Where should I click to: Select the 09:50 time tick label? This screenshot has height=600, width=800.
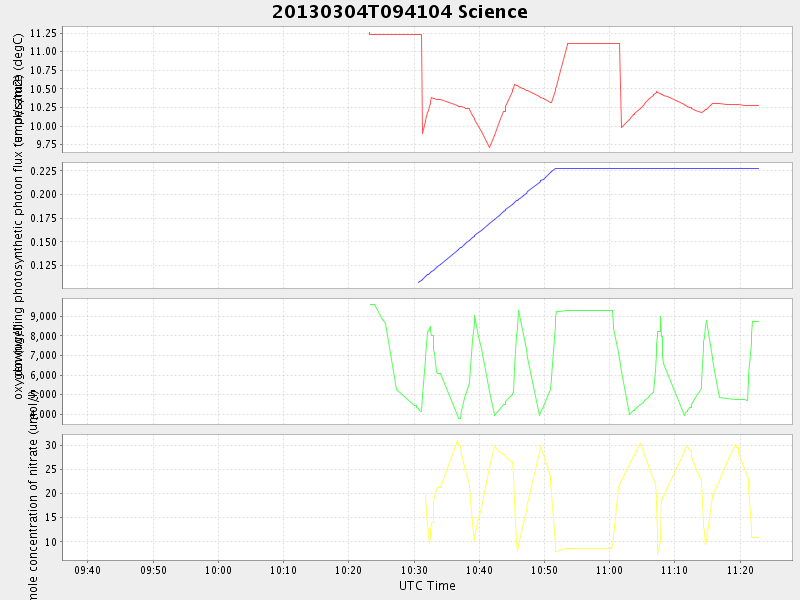point(153,570)
